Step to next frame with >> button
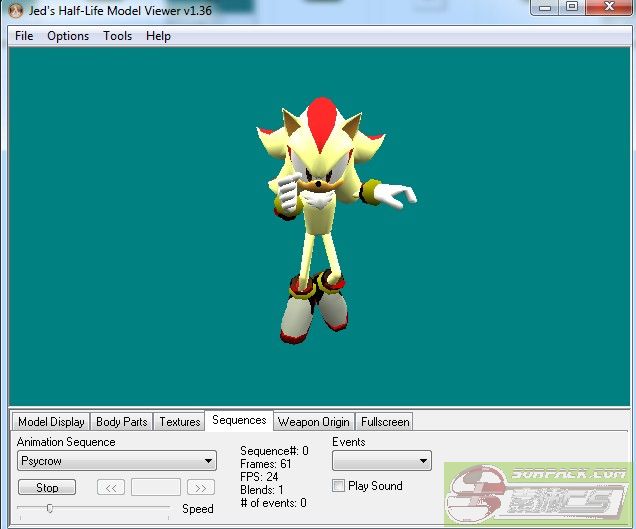This screenshot has height=529, width=636. click(x=200, y=488)
